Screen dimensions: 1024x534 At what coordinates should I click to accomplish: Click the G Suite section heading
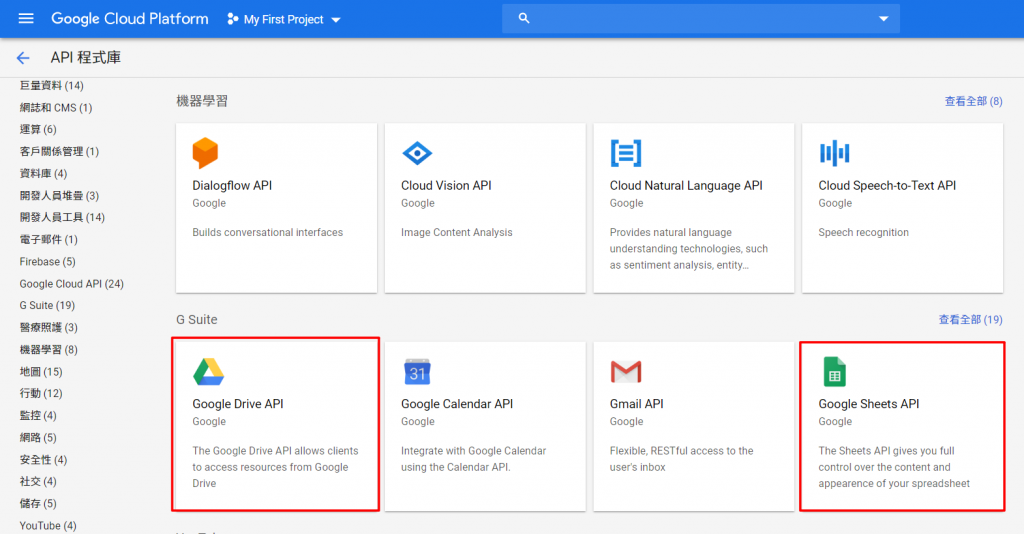(197, 320)
